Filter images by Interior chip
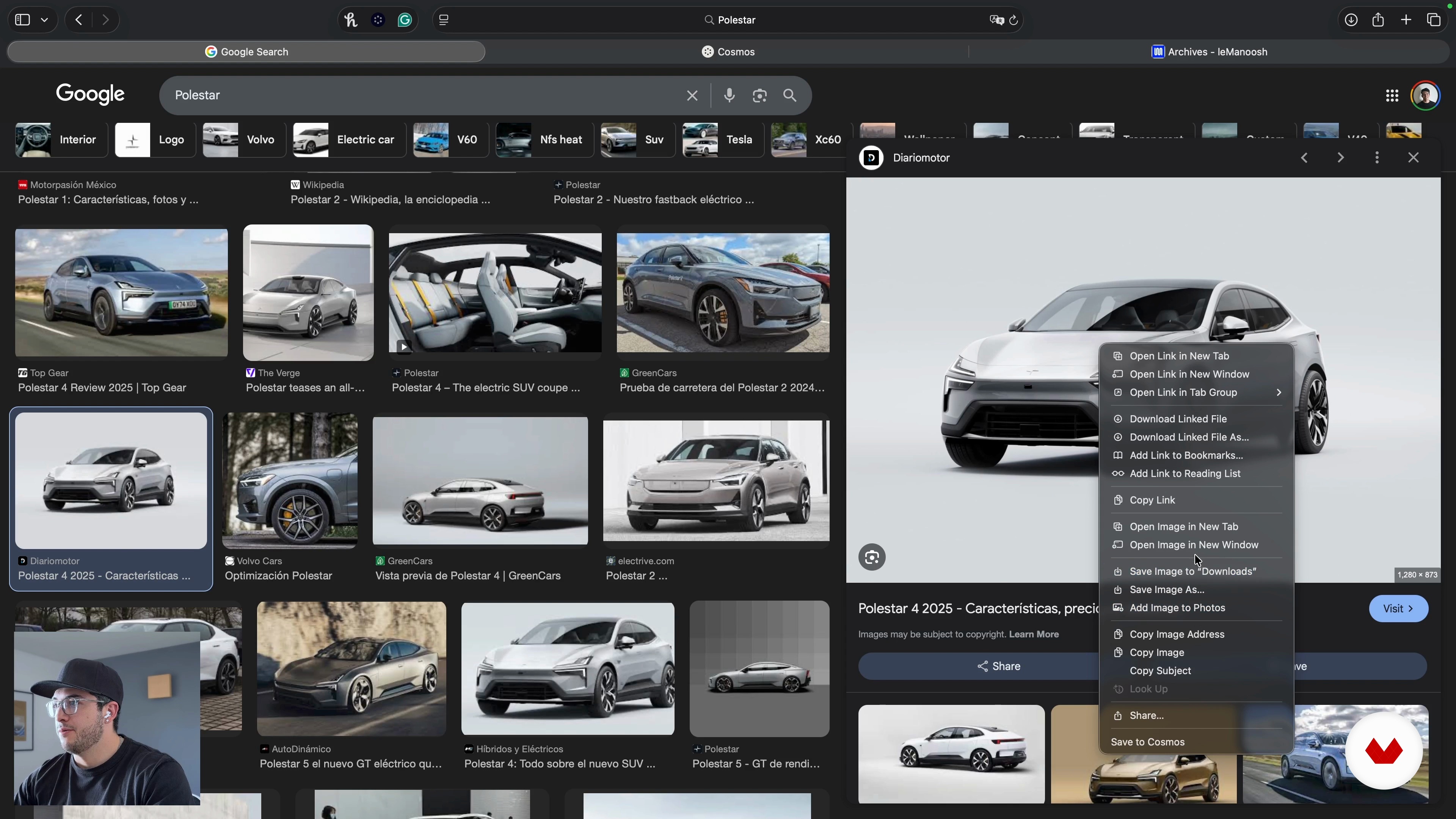Viewport: 1456px width, 819px height. pos(61,140)
